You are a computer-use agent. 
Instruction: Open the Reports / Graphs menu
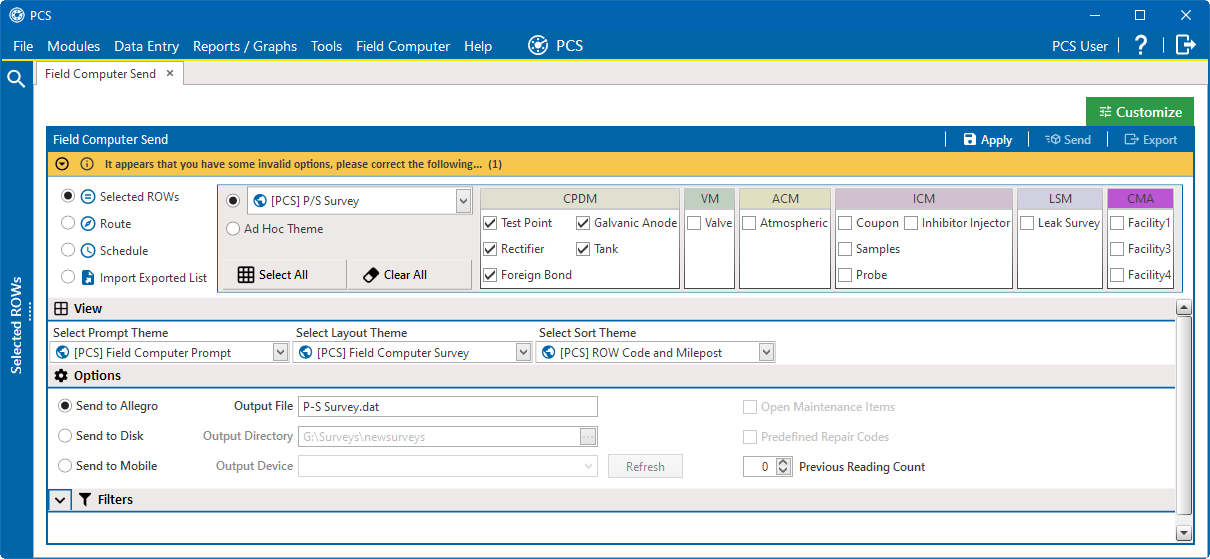point(245,46)
